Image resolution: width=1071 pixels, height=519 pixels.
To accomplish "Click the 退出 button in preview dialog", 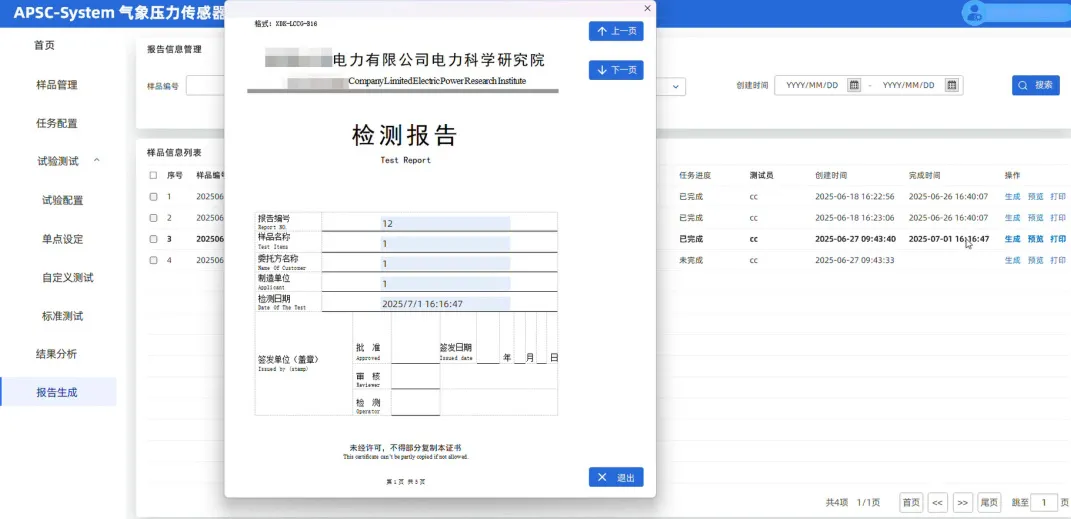I will point(616,477).
